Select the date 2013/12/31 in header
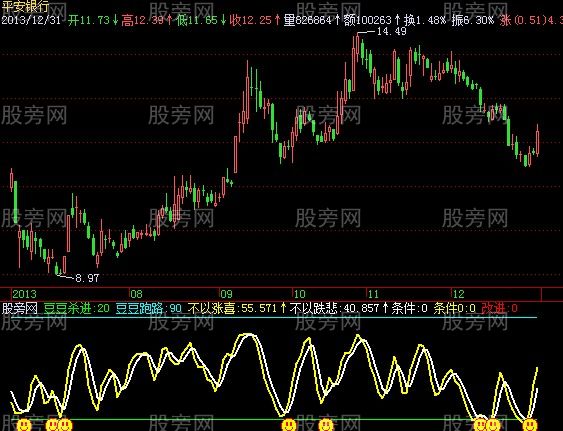563x431 pixels. point(31,20)
